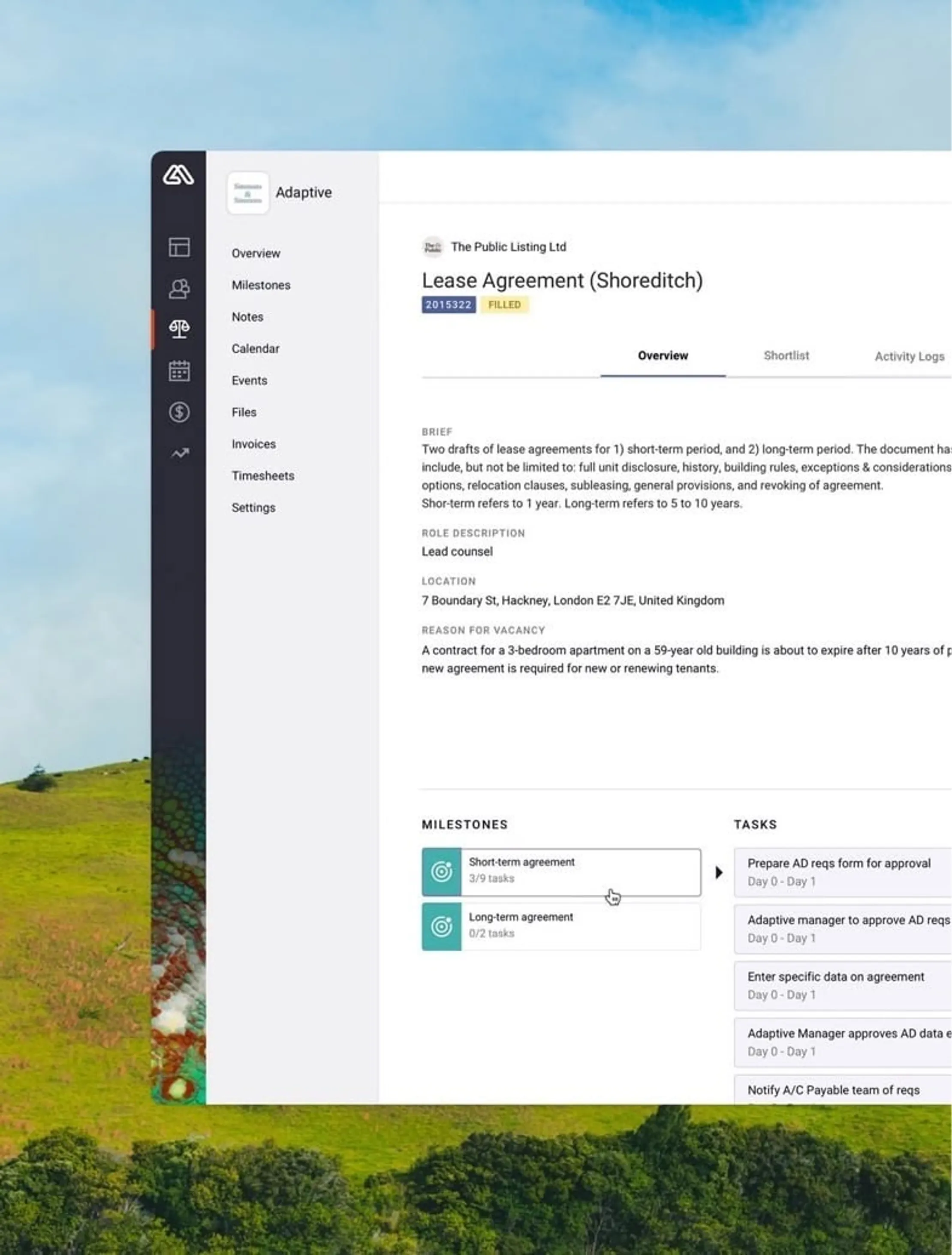The image size is (952, 1255).
Task: Click The Public Listing Ltd company link
Action: [508, 247]
